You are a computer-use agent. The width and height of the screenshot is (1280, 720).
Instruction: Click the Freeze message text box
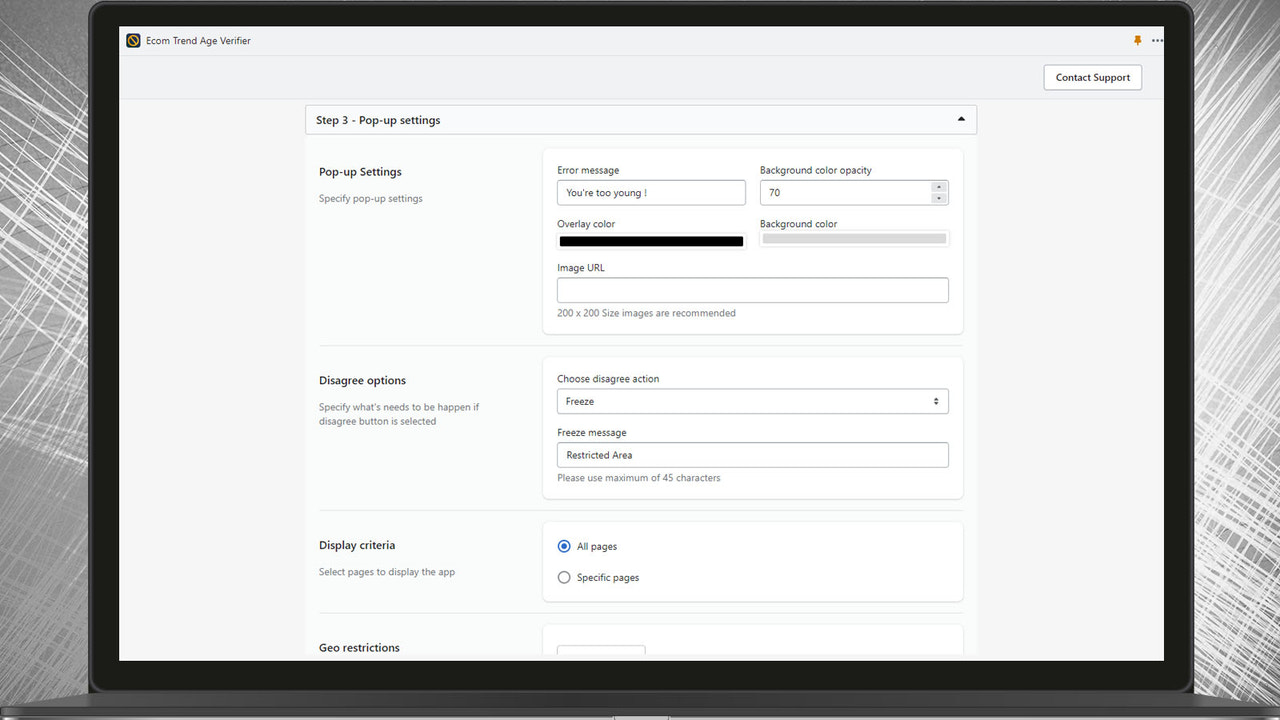[x=752, y=455]
